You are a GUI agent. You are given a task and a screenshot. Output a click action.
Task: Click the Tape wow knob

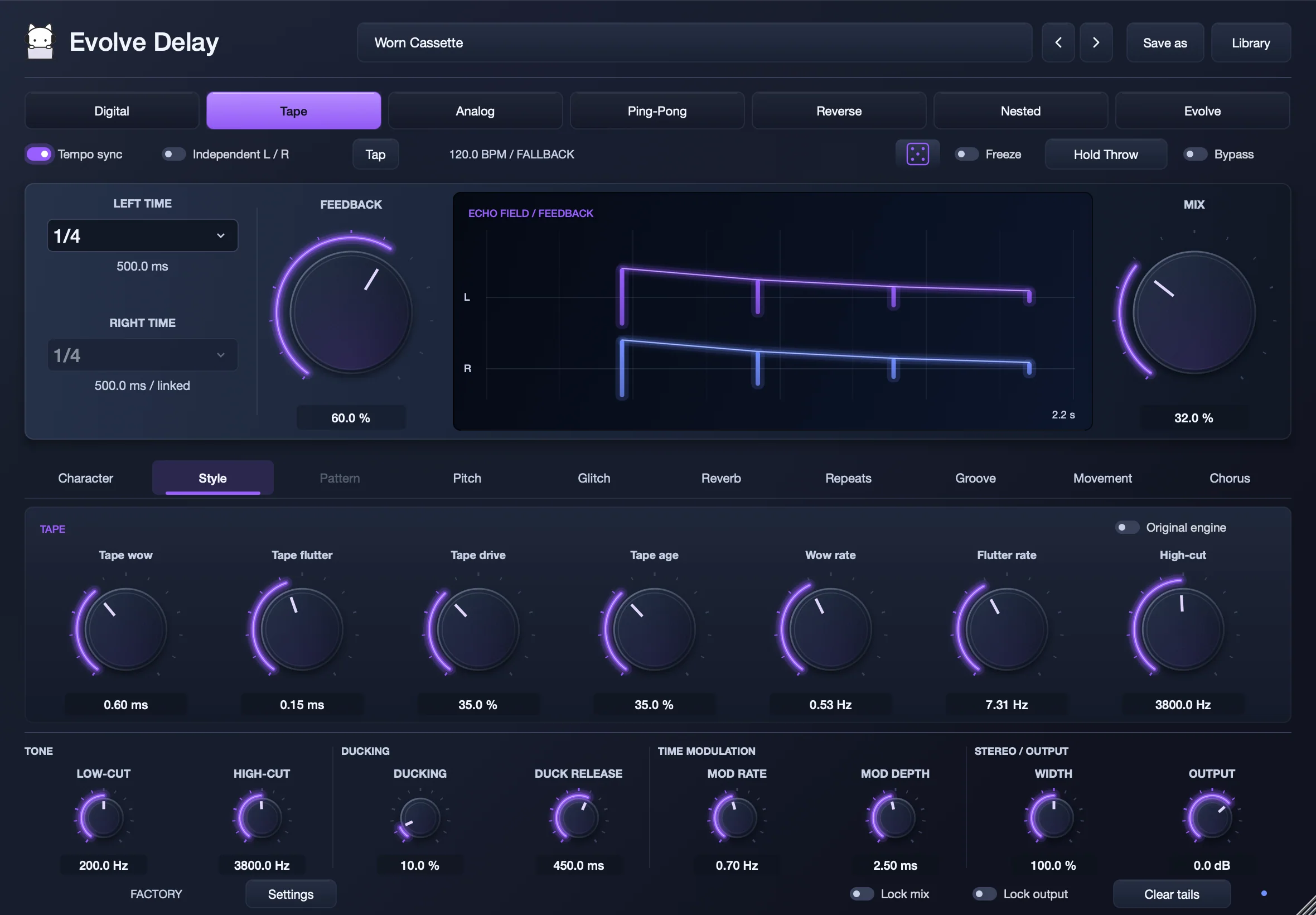pos(125,629)
